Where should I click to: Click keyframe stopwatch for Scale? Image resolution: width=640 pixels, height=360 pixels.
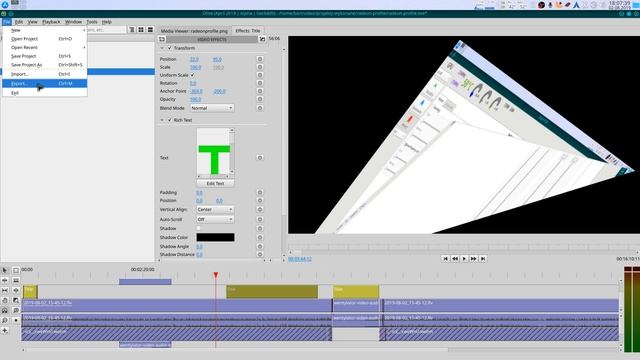260,67
